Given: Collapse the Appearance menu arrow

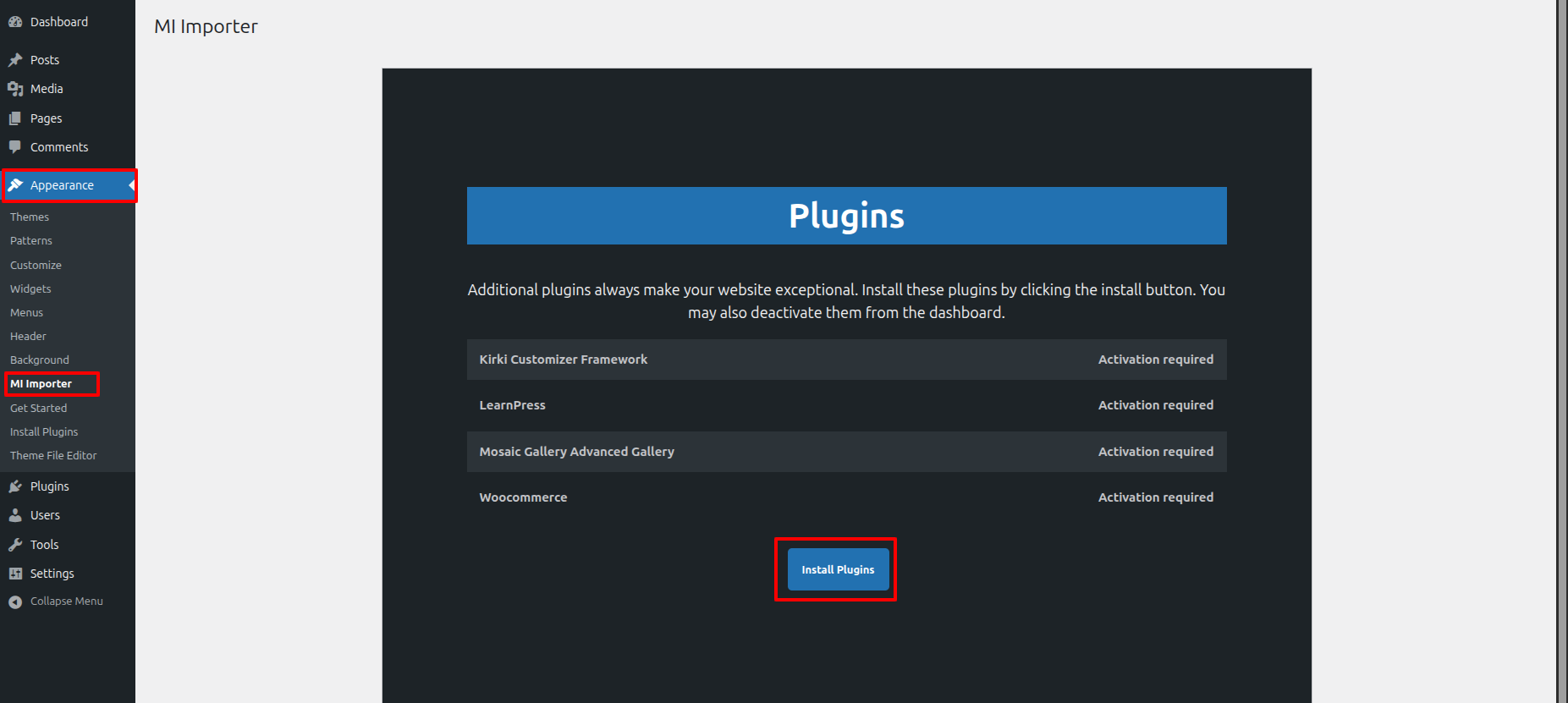Looking at the screenshot, I should (x=131, y=185).
